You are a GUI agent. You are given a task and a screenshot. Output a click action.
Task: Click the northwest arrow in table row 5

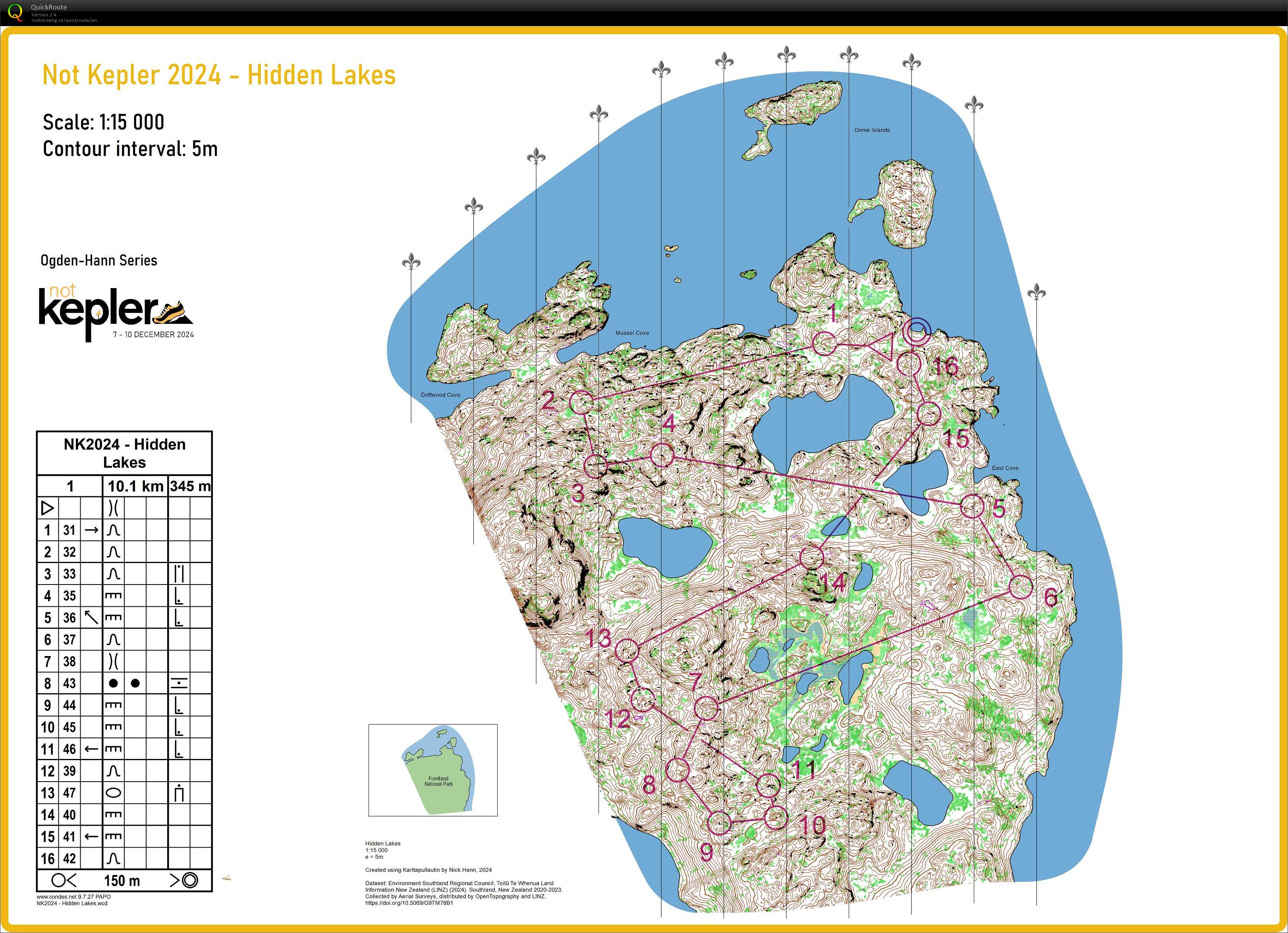tap(91, 617)
